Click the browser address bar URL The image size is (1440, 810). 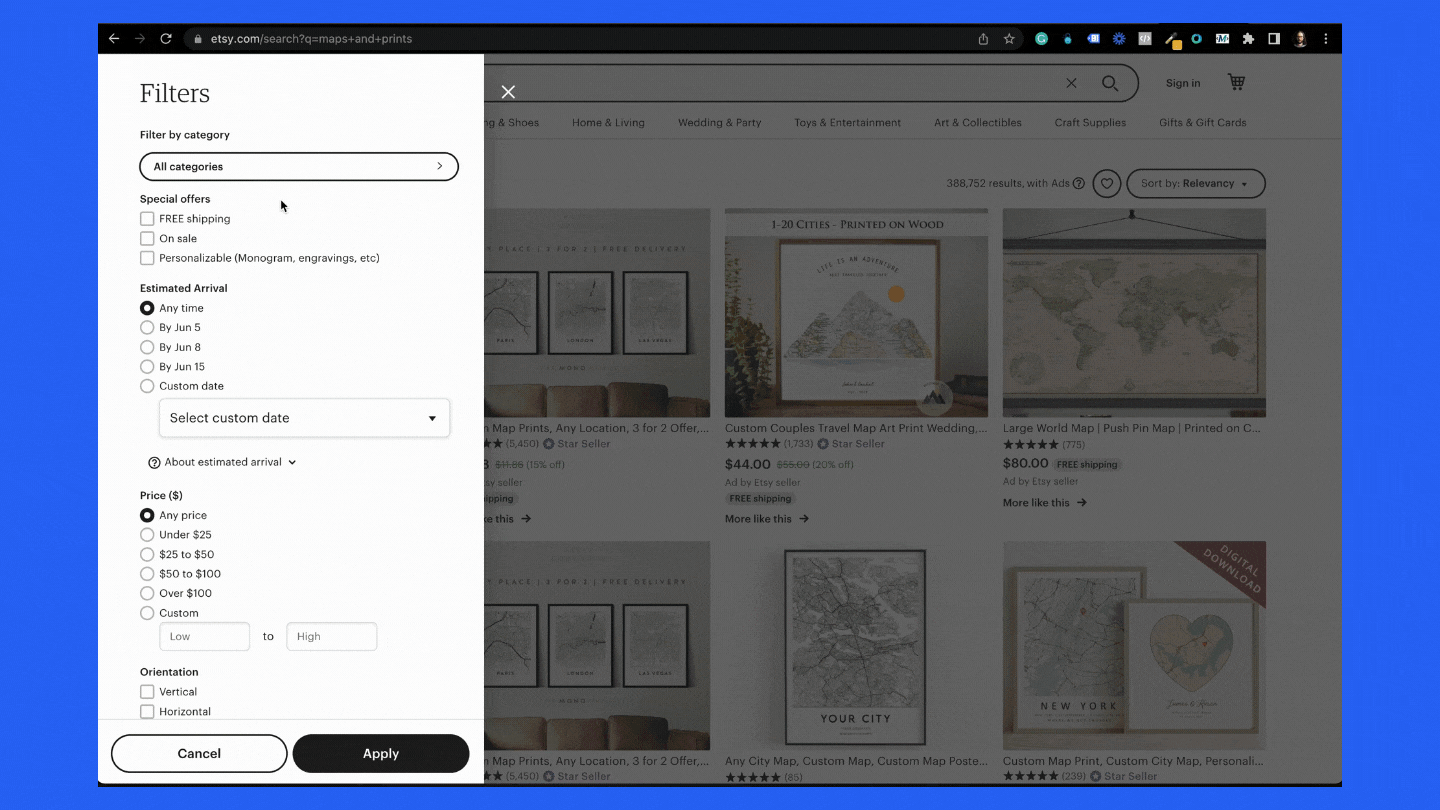(x=311, y=39)
